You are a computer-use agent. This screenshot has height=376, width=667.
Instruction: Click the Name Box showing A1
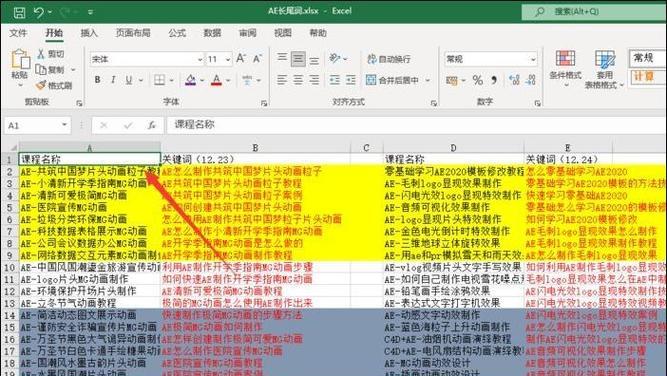(x=37, y=125)
